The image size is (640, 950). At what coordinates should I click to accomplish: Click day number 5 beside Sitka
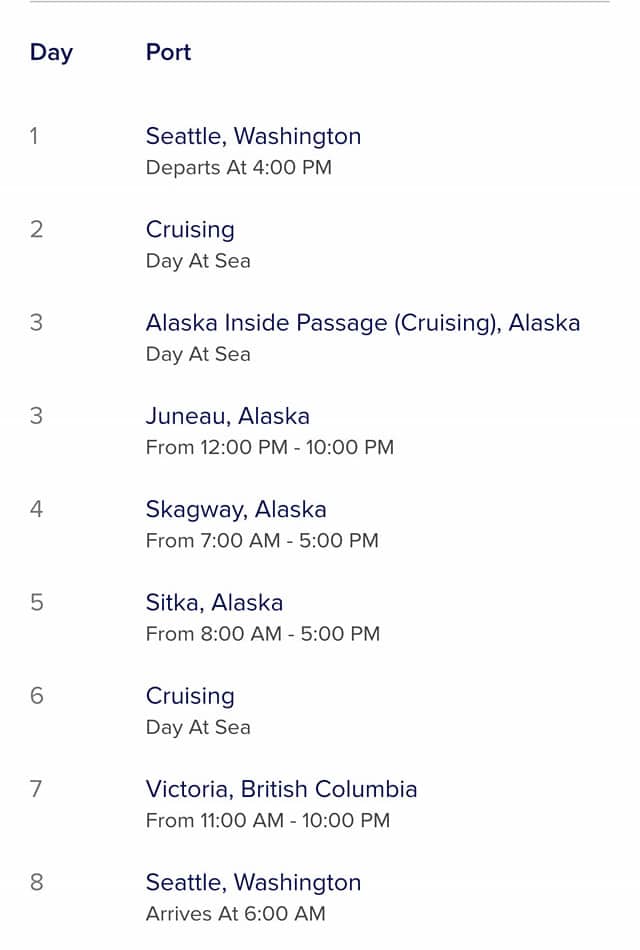click(36, 603)
